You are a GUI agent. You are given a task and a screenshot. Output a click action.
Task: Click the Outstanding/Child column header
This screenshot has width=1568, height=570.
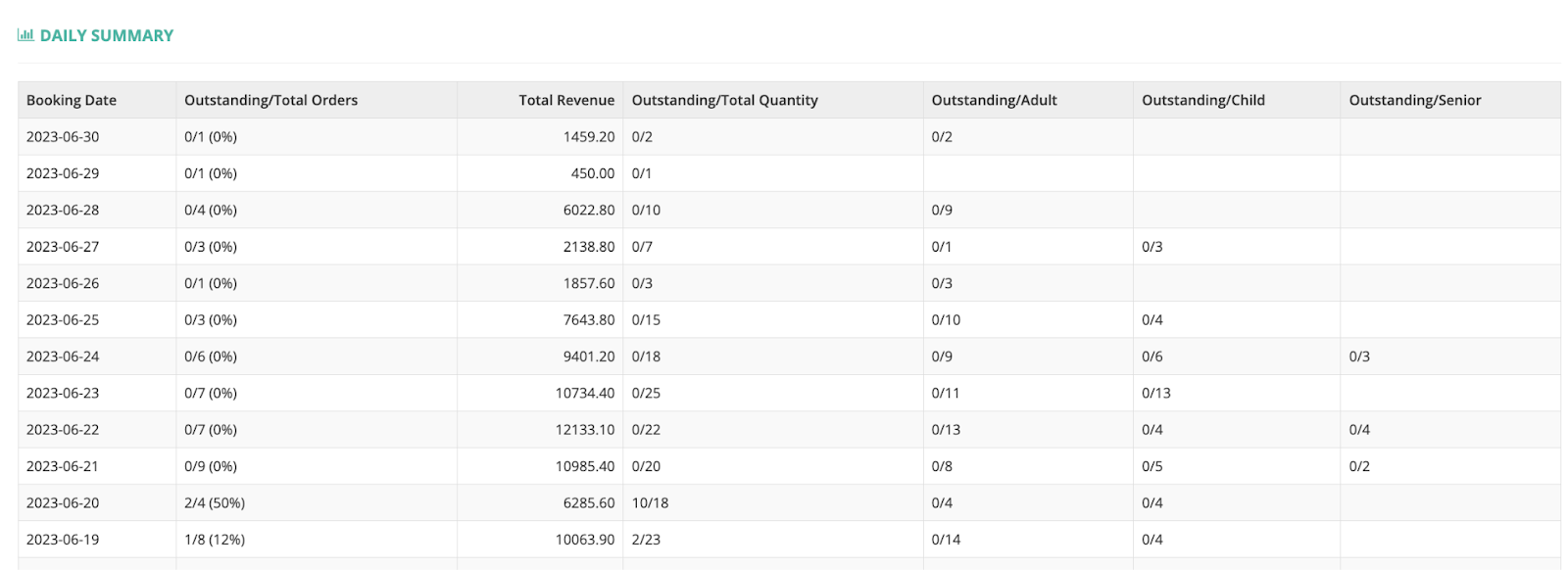1202,100
